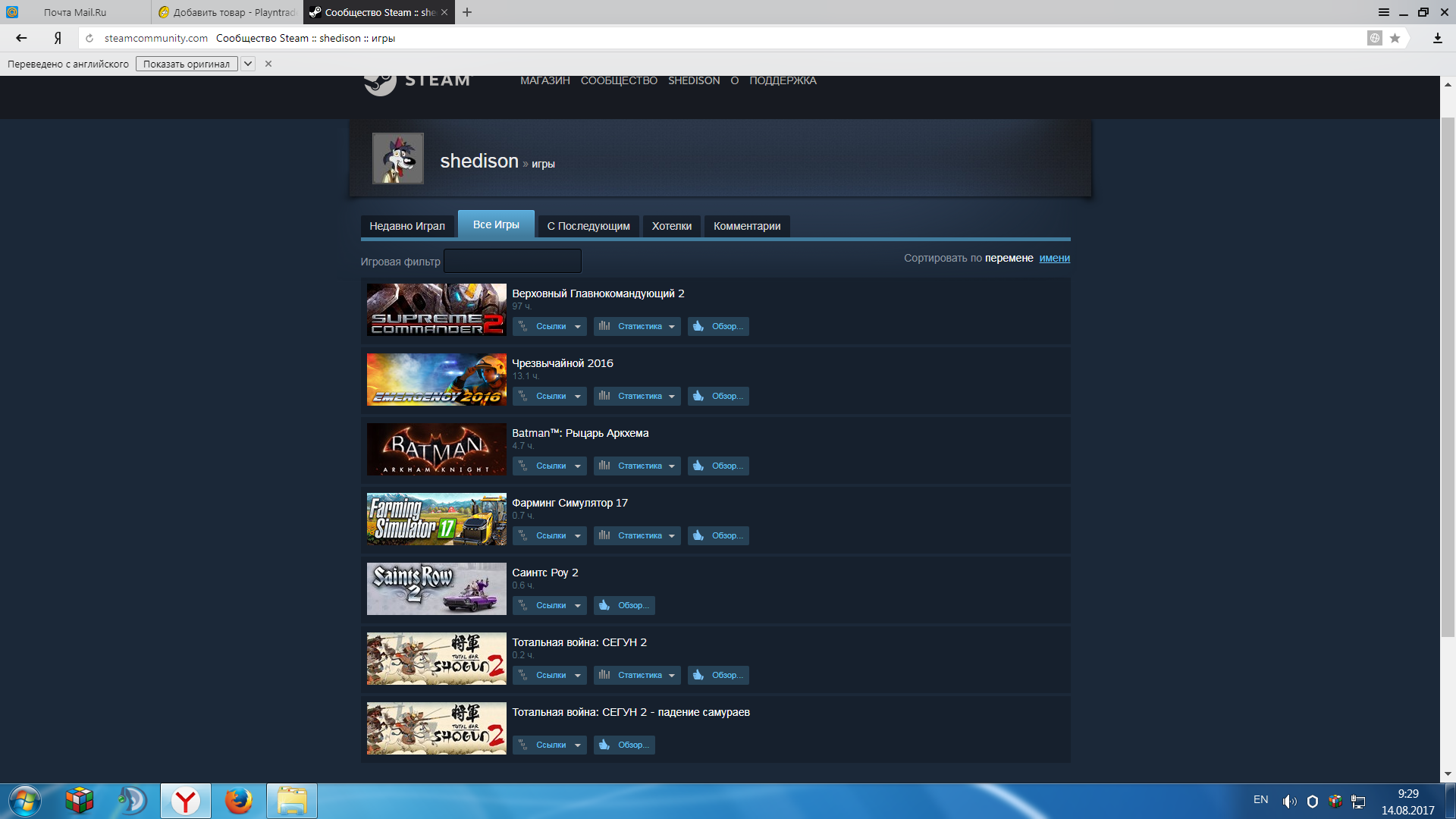The height and width of the screenshot is (819, 1456).
Task: Click the EN language indicator
Action: pos(1260,799)
